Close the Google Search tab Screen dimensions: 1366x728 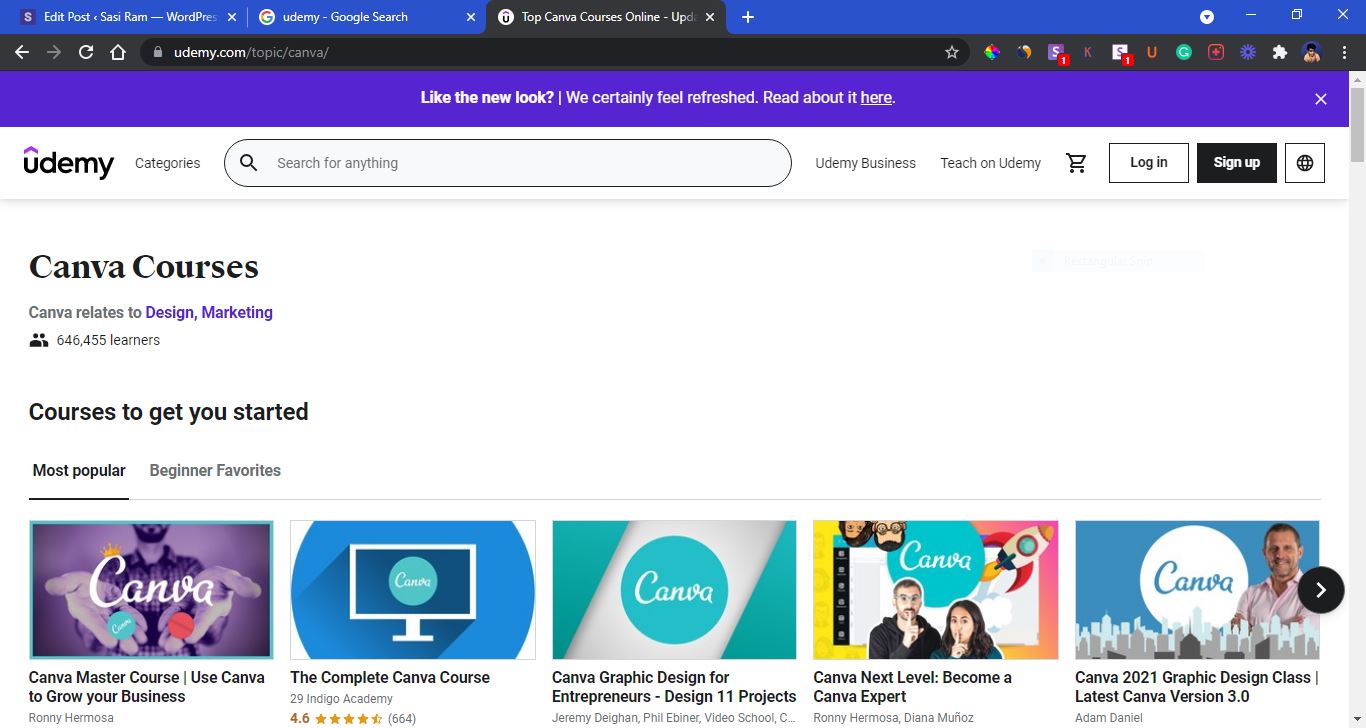tap(470, 17)
